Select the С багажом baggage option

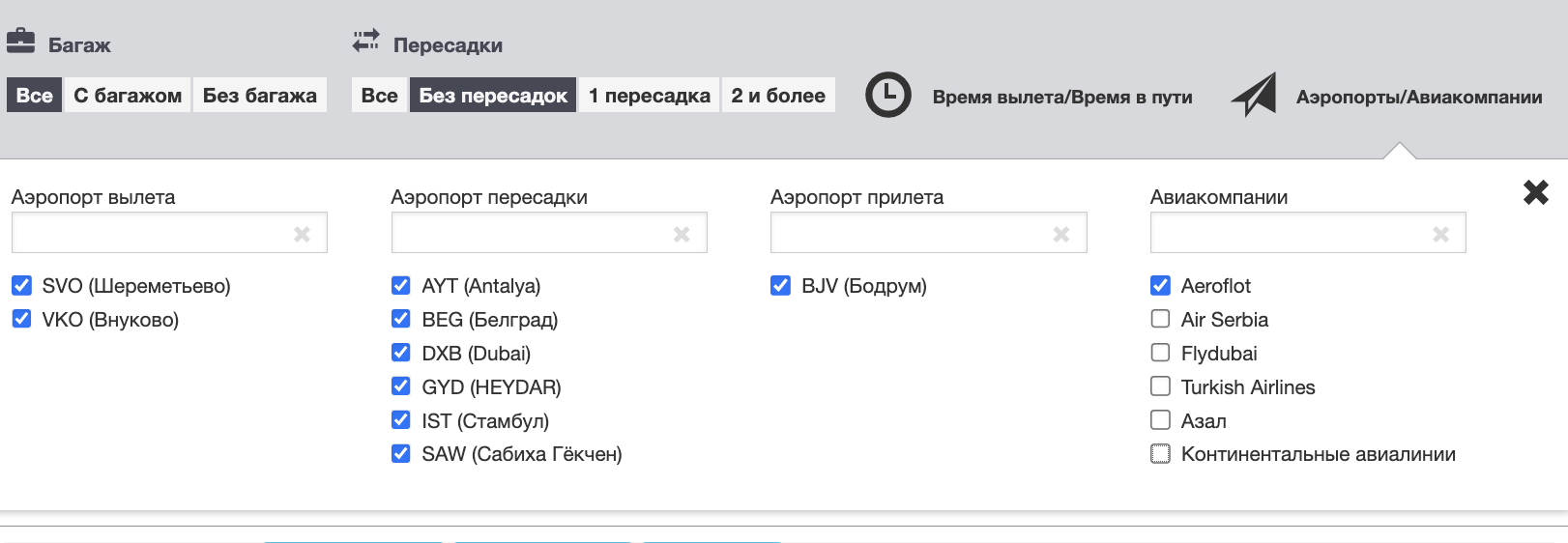[128, 96]
